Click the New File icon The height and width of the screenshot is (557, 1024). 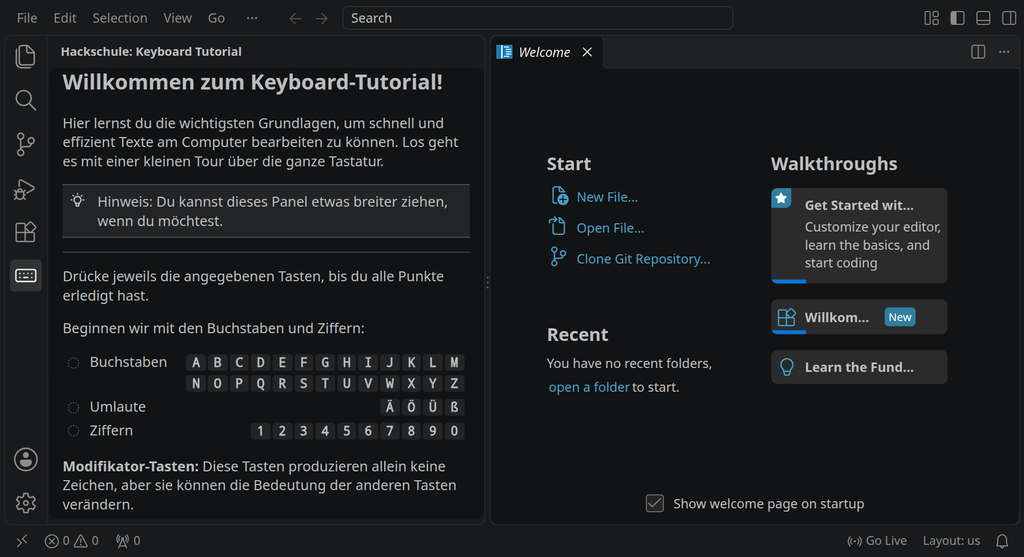click(559, 196)
